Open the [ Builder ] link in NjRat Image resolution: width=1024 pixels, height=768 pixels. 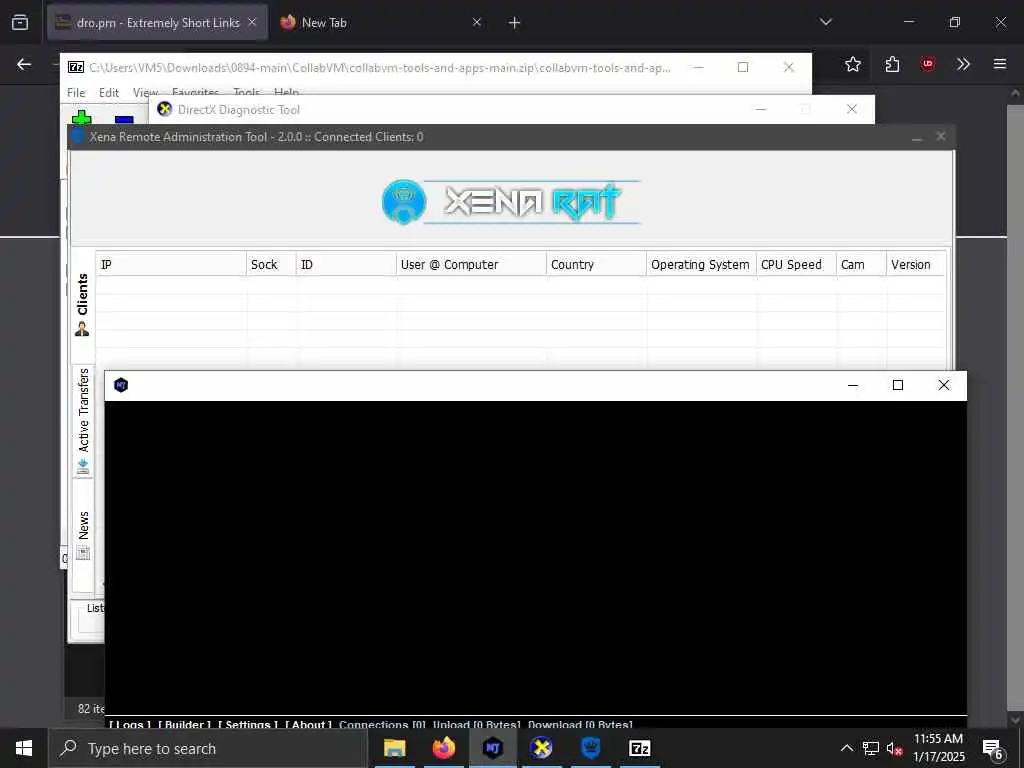(x=185, y=724)
